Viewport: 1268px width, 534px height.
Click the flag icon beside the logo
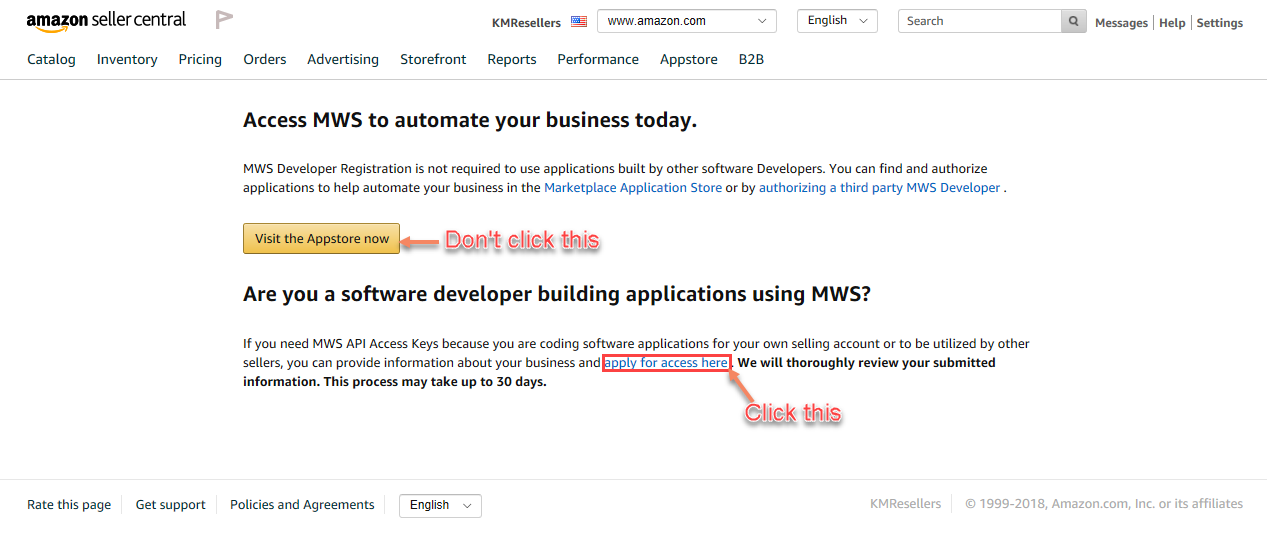[x=224, y=20]
